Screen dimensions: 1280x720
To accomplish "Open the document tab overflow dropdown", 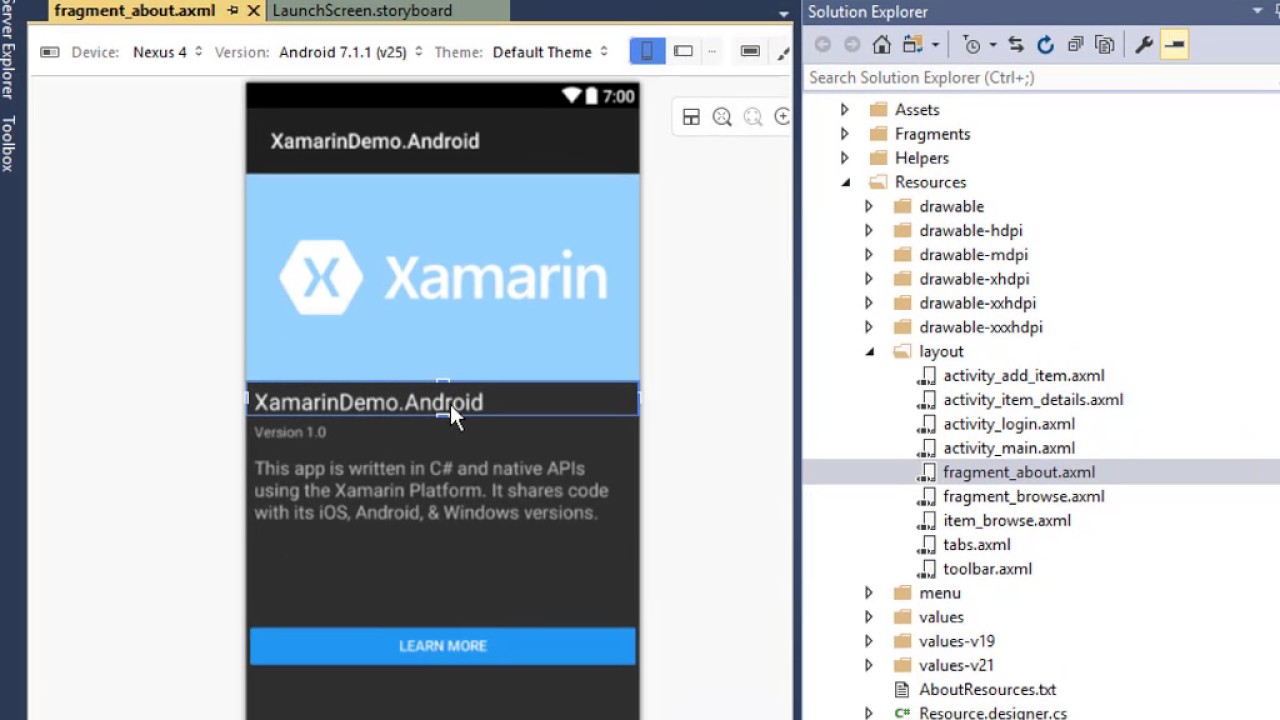I will tap(784, 13).
